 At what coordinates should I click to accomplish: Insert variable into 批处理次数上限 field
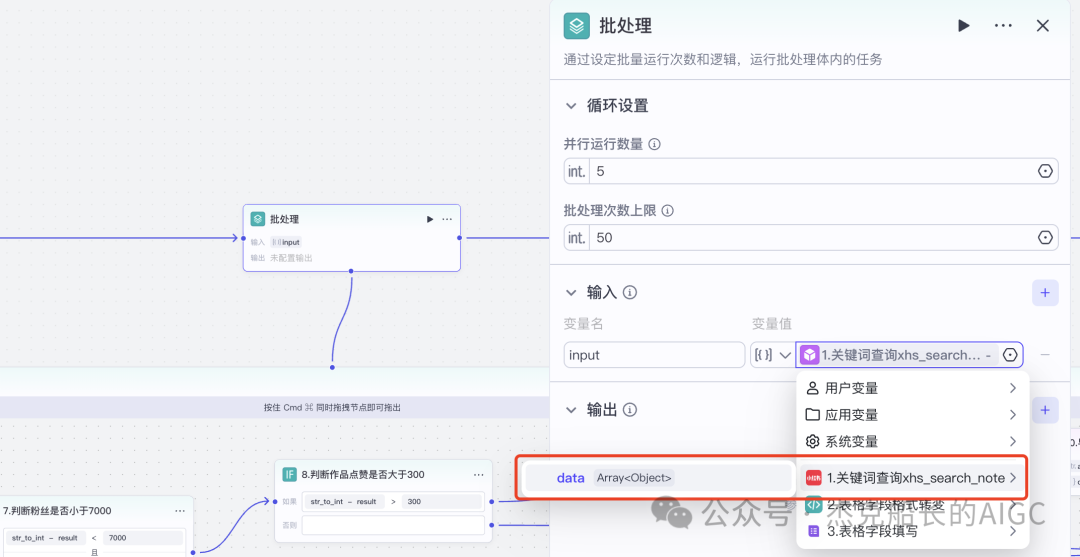click(1046, 238)
